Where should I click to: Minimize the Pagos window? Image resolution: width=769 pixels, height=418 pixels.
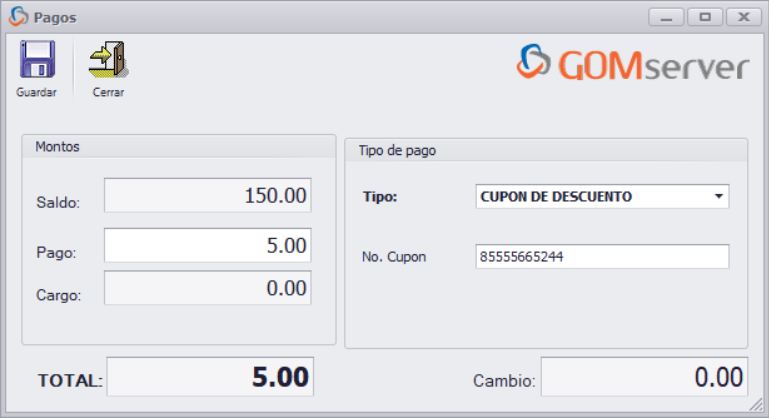click(x=666, y=17)
